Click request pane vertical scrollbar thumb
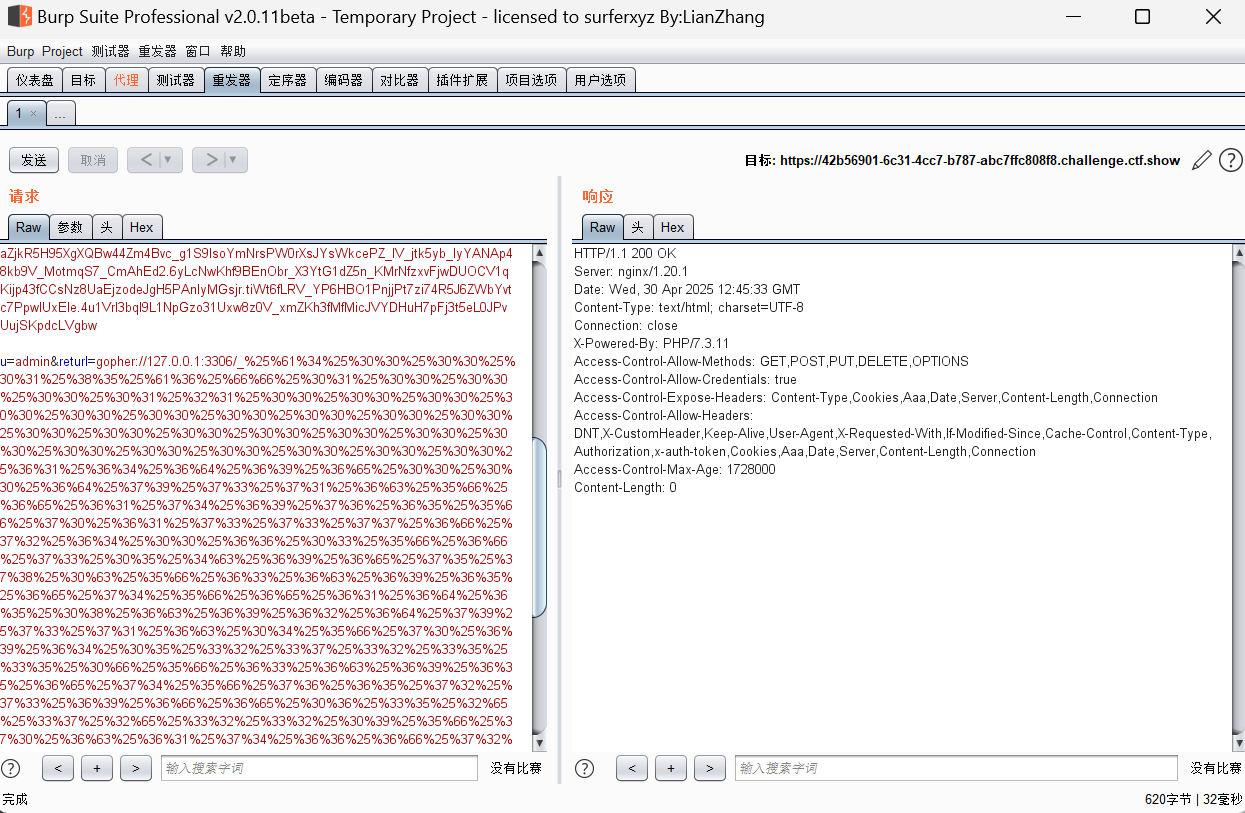1245x813 pixels. click(x=540, y=527)
